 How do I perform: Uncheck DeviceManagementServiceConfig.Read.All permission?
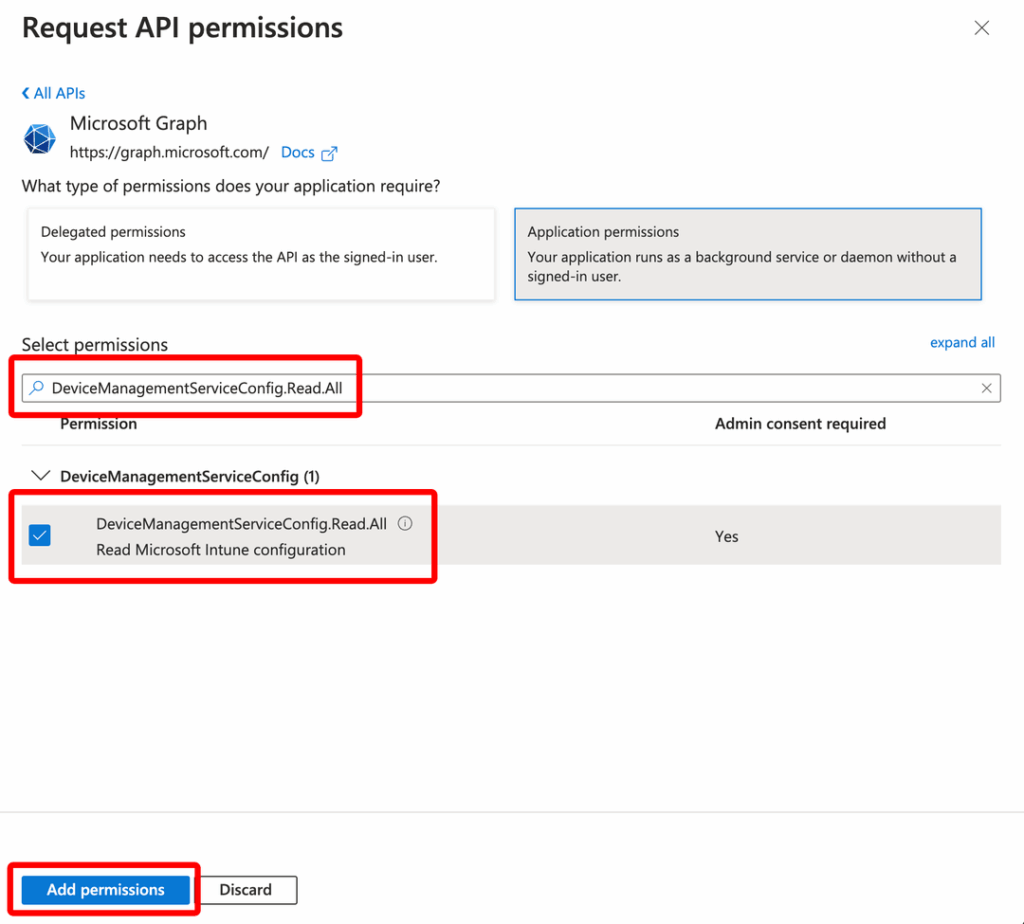point(40,535)
